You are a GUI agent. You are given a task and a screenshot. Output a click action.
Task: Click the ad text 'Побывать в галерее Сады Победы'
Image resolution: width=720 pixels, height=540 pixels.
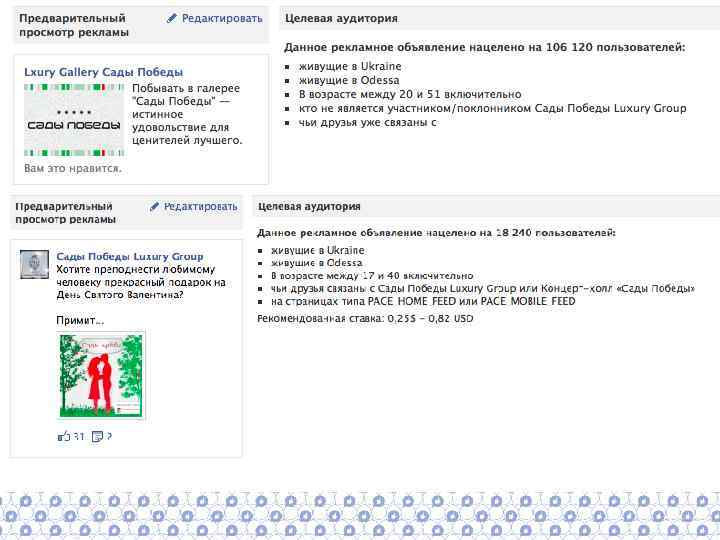[187, 114]
